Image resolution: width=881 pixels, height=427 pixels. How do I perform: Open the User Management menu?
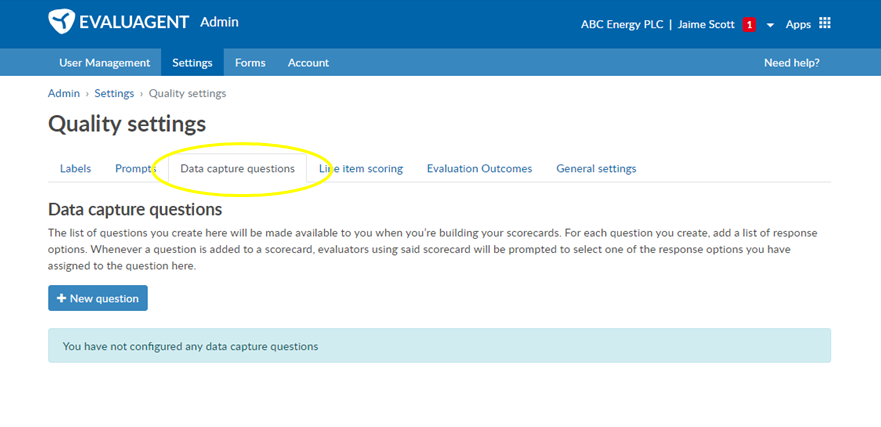point(105,62)
